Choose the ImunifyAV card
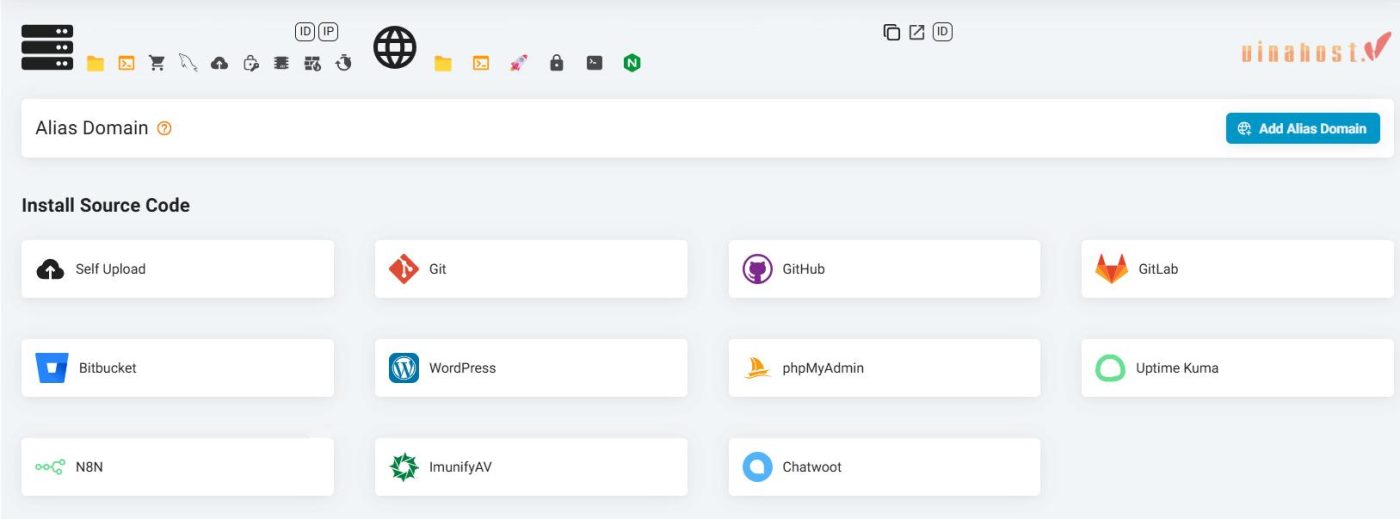This screenshot has height=519, width=1400. [531, 467]
